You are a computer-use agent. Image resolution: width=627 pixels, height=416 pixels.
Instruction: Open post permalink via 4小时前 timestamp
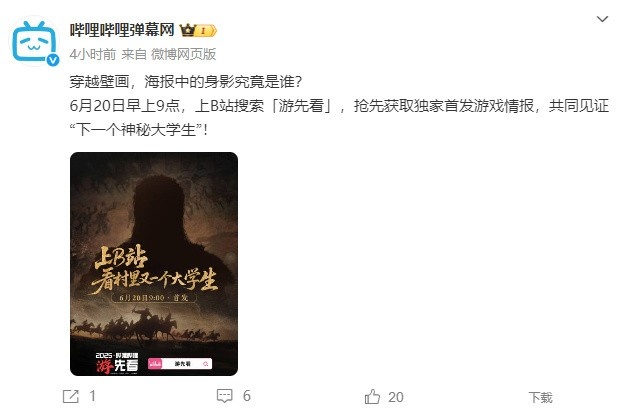tap(92, 54)
